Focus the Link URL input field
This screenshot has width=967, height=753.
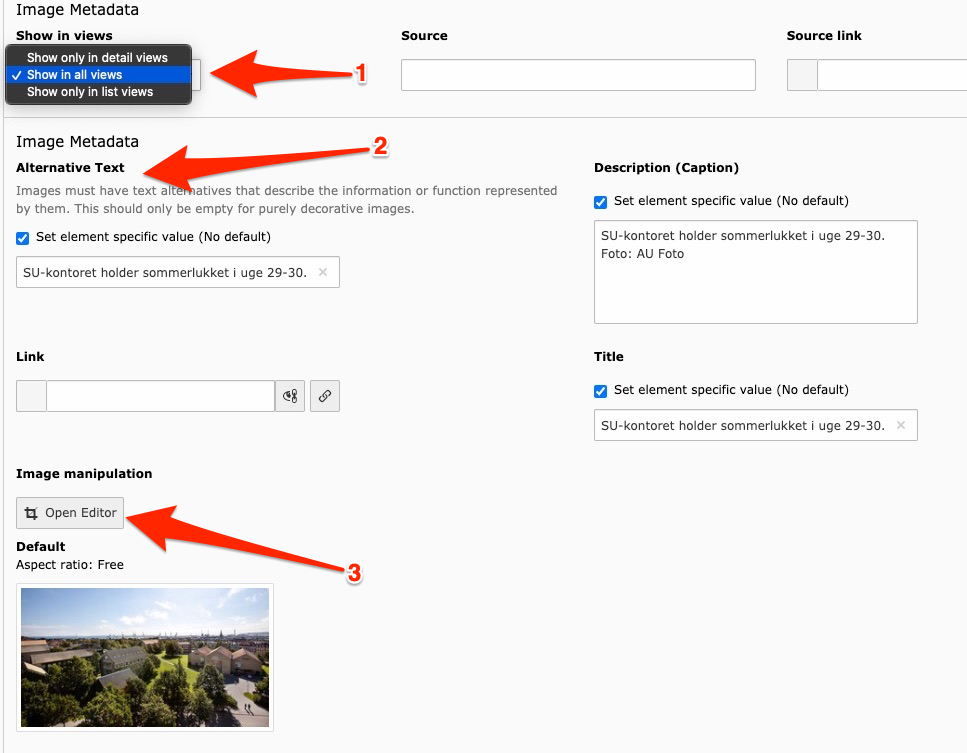160,396
